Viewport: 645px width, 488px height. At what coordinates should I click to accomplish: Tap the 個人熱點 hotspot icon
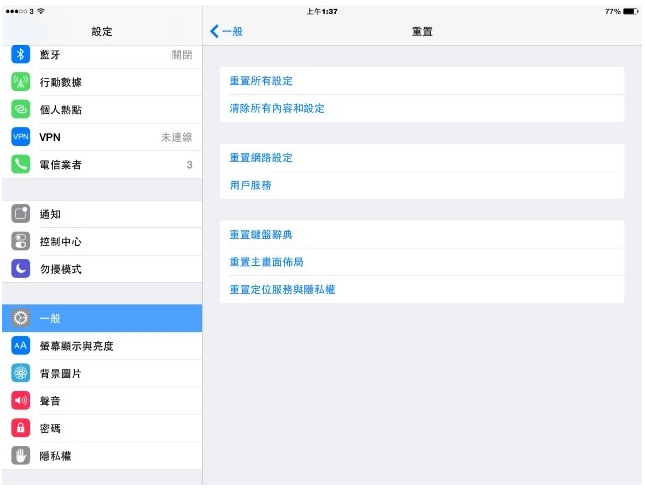[21, 109]
